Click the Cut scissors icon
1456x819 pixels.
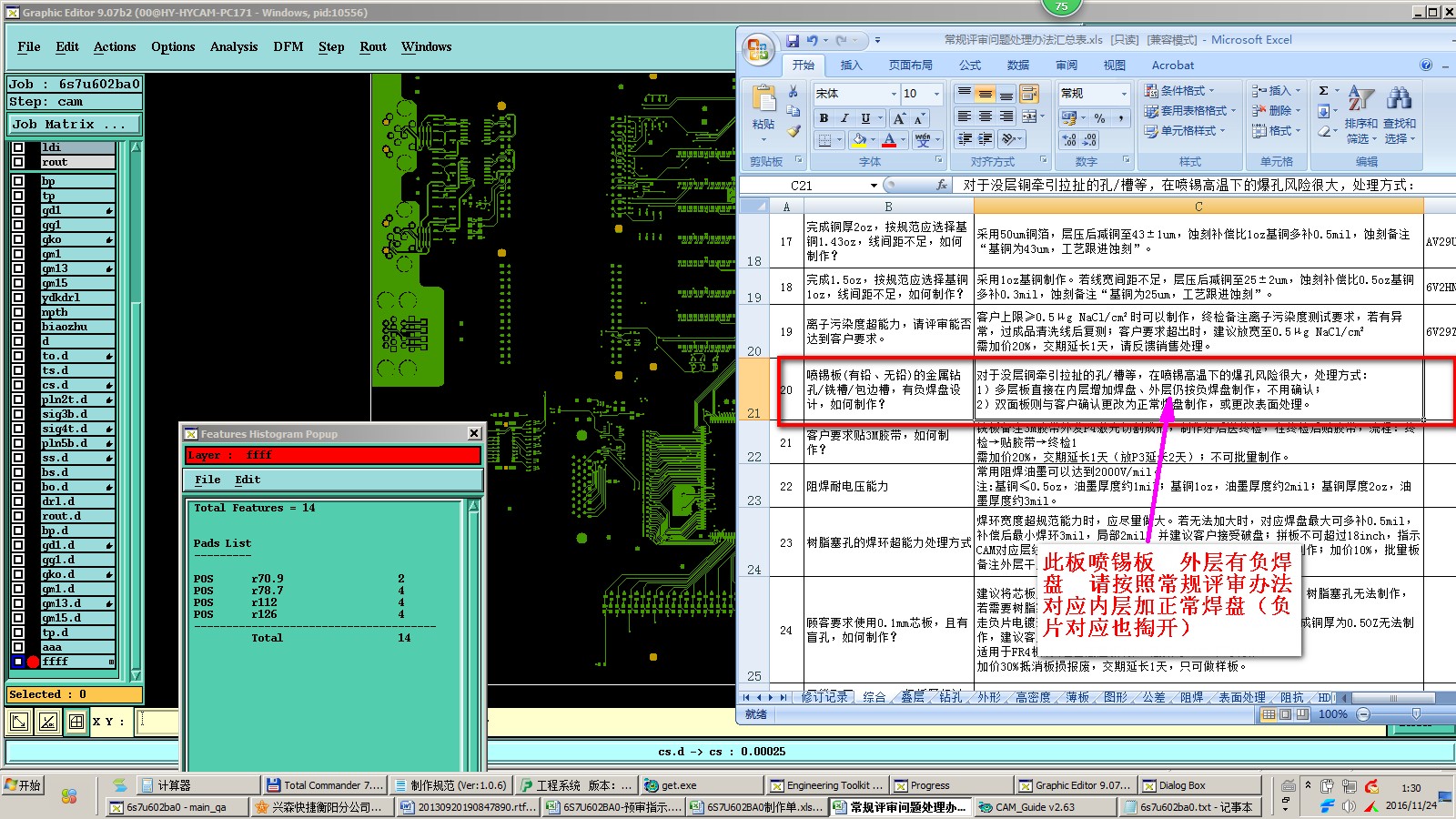(x=794, y=92)
